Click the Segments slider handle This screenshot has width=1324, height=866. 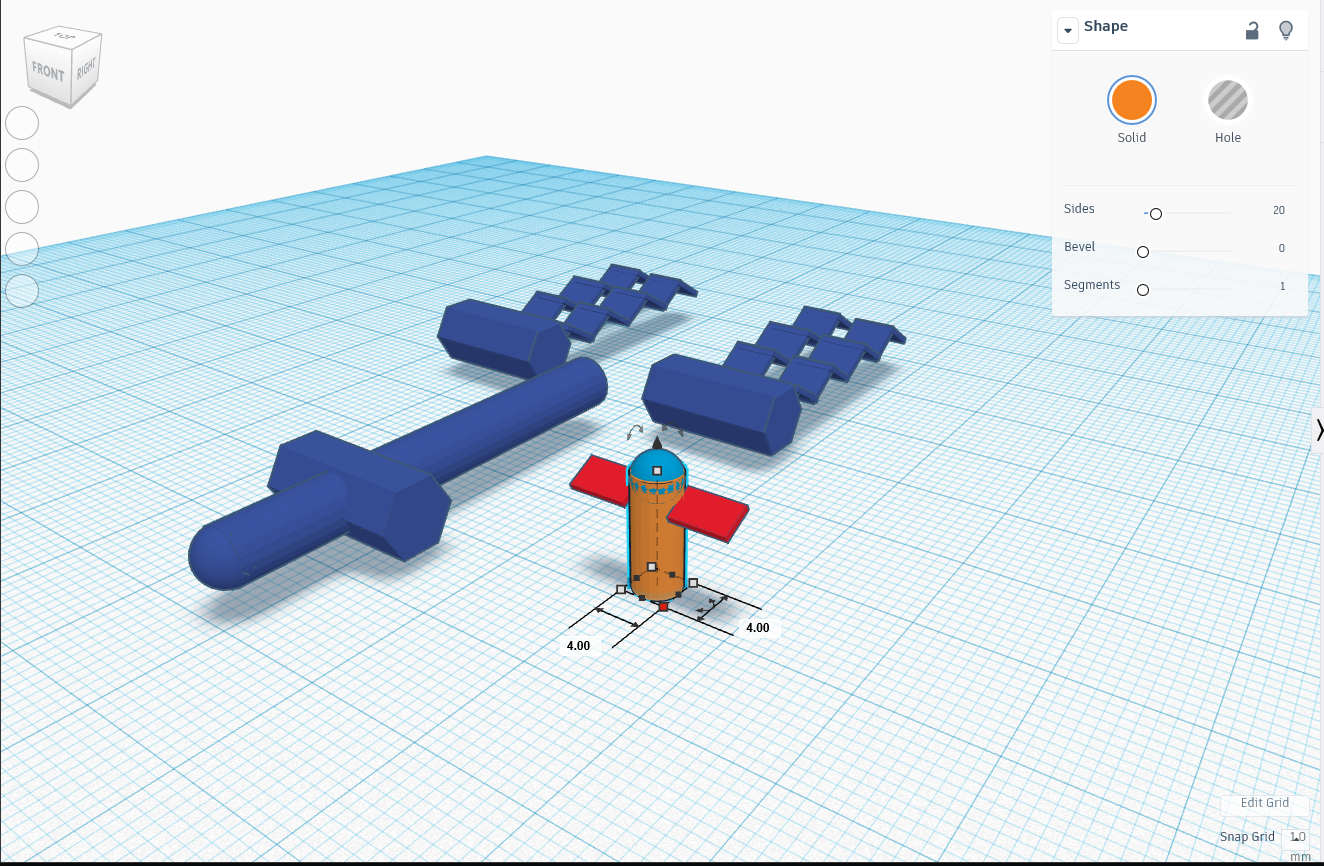pyautogui.click(x=1143, y=289)
